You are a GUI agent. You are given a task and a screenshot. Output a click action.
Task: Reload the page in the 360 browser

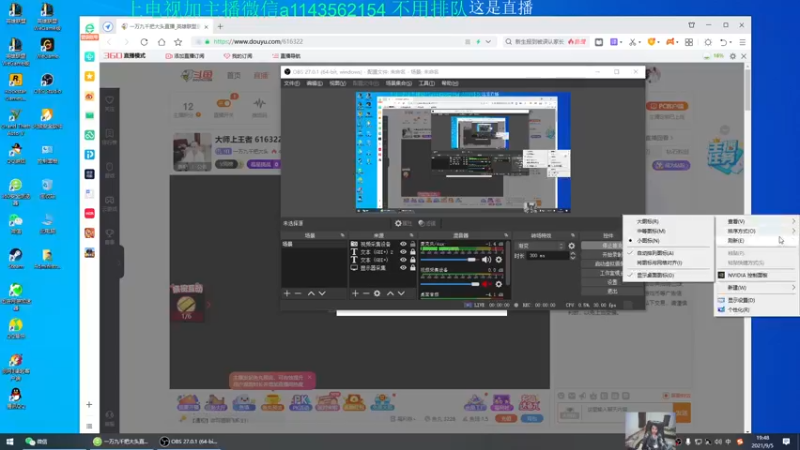[144, 42]
